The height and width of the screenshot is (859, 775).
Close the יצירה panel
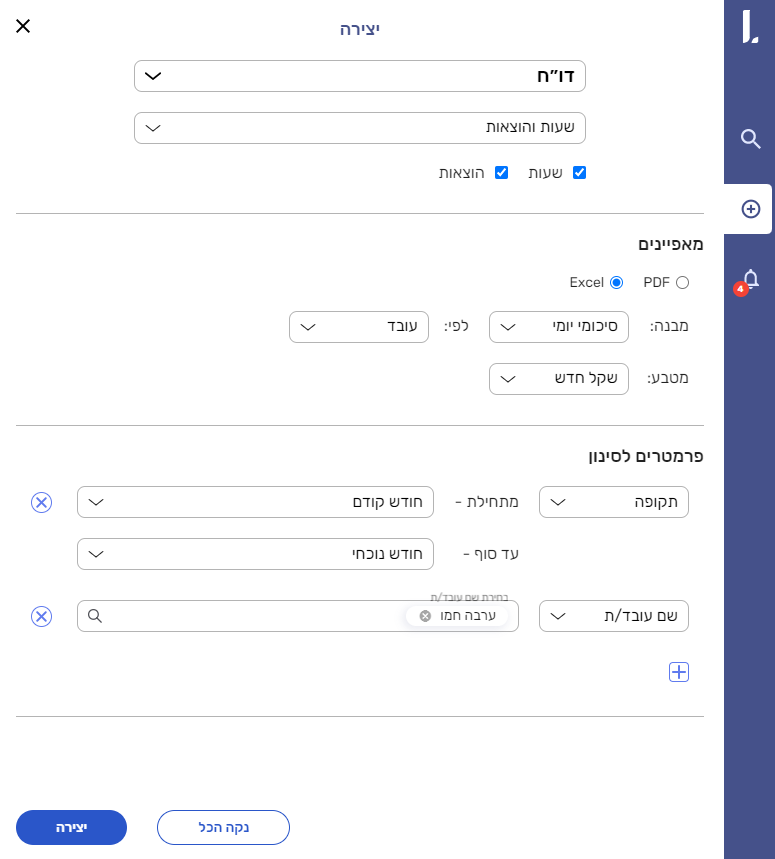pyautogui.click(x=23, y=26)
